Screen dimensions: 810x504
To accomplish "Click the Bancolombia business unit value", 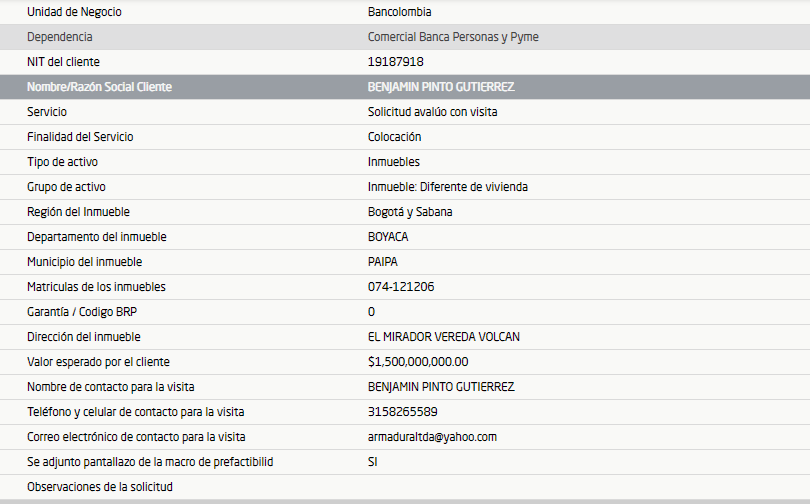I will point(401,12).
